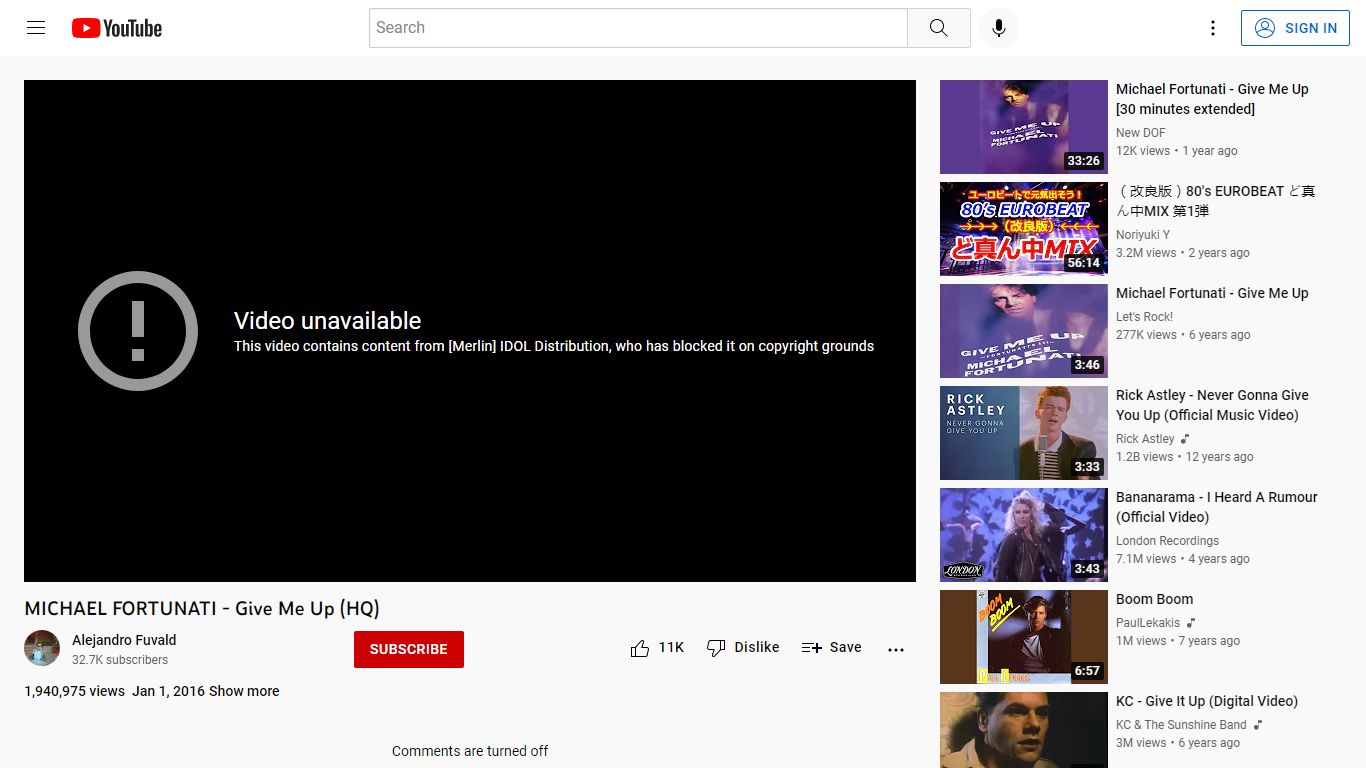
Task: Play Rick Astley Never Gonna Give You Up thumbnail
Action: click(1024, 433)
